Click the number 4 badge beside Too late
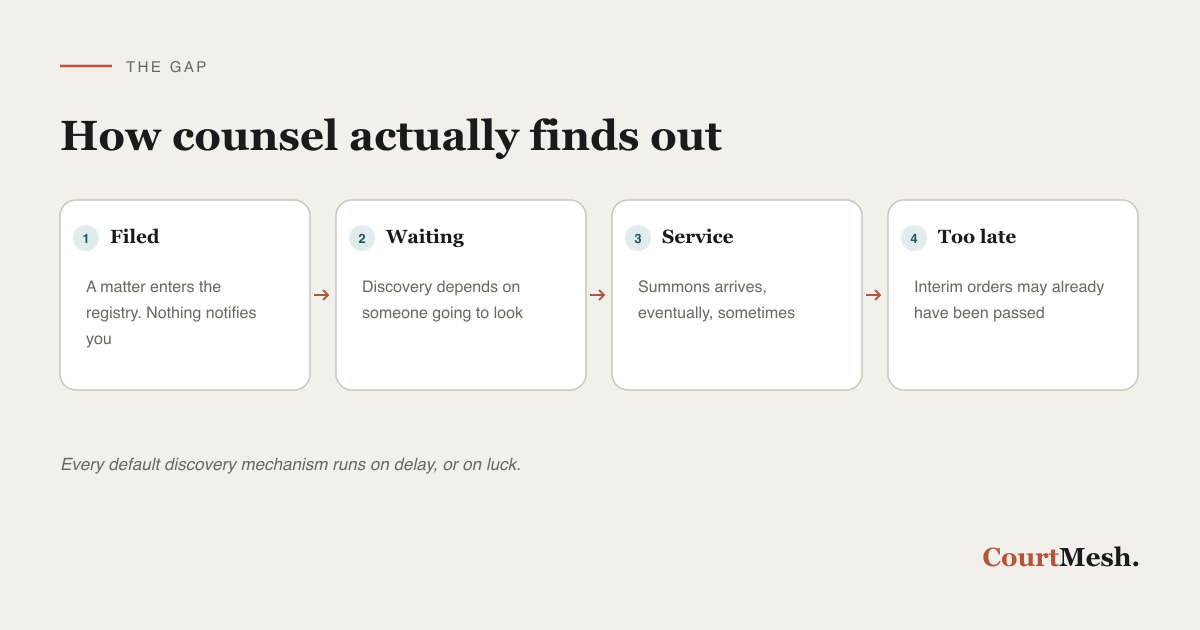 coord(914,238)
